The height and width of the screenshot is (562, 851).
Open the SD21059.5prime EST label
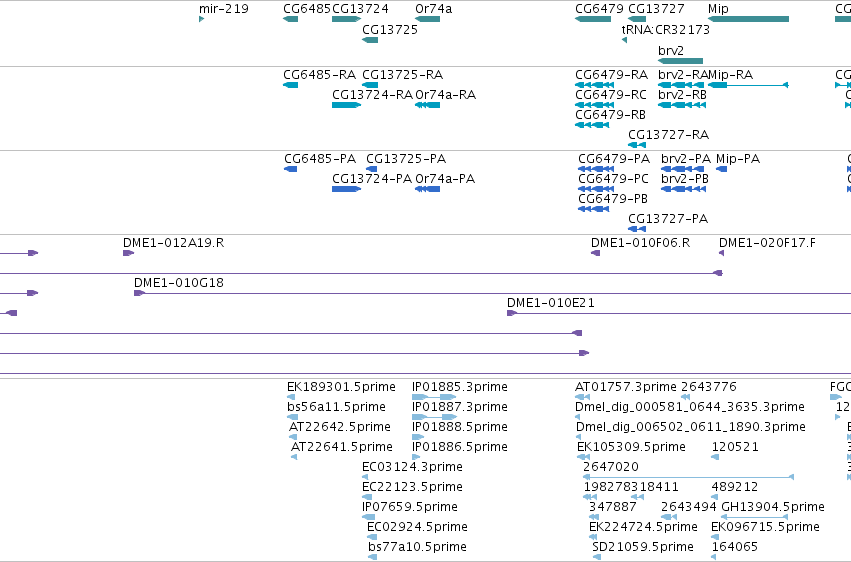(x=643, y=547)
